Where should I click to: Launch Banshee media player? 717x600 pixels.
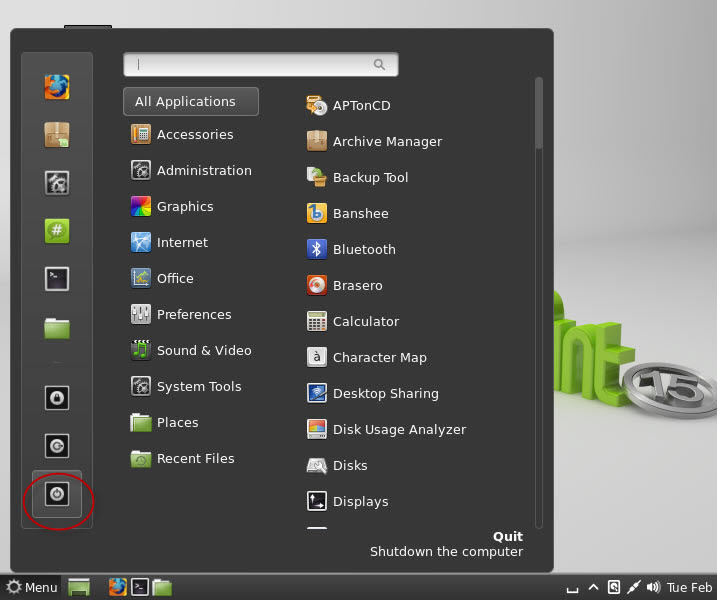click(348, 214)
